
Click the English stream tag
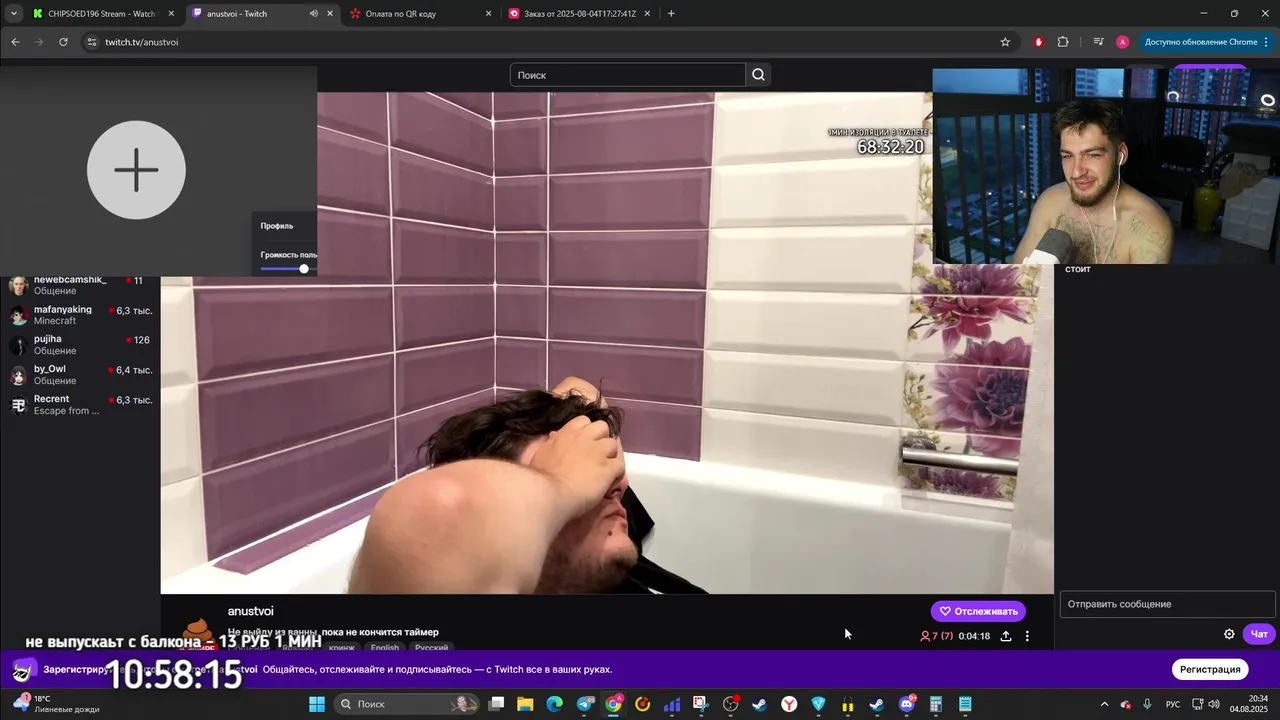point(385,647)
